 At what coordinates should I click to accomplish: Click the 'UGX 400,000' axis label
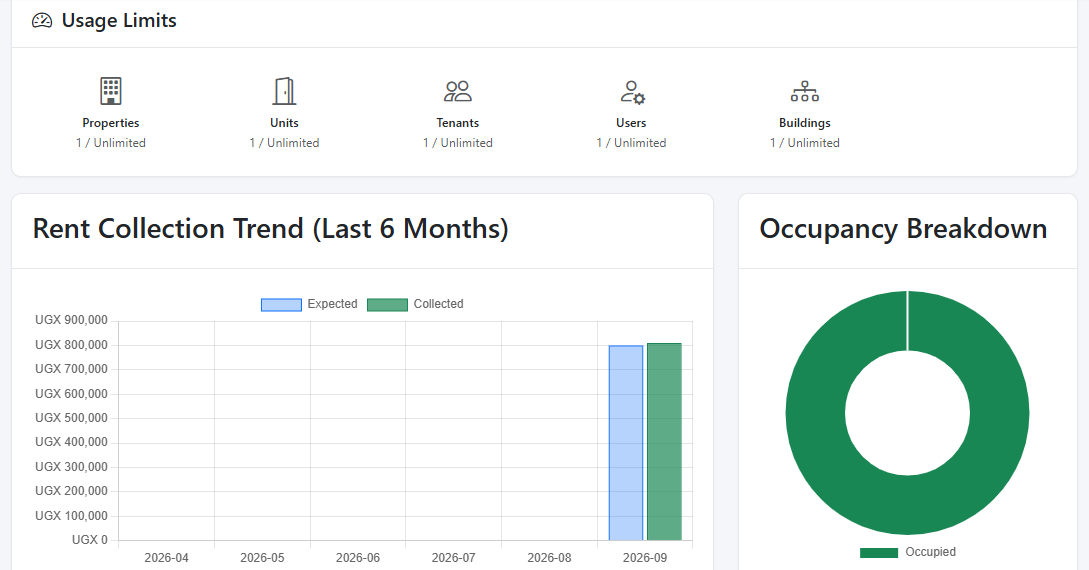click(72, 442)
